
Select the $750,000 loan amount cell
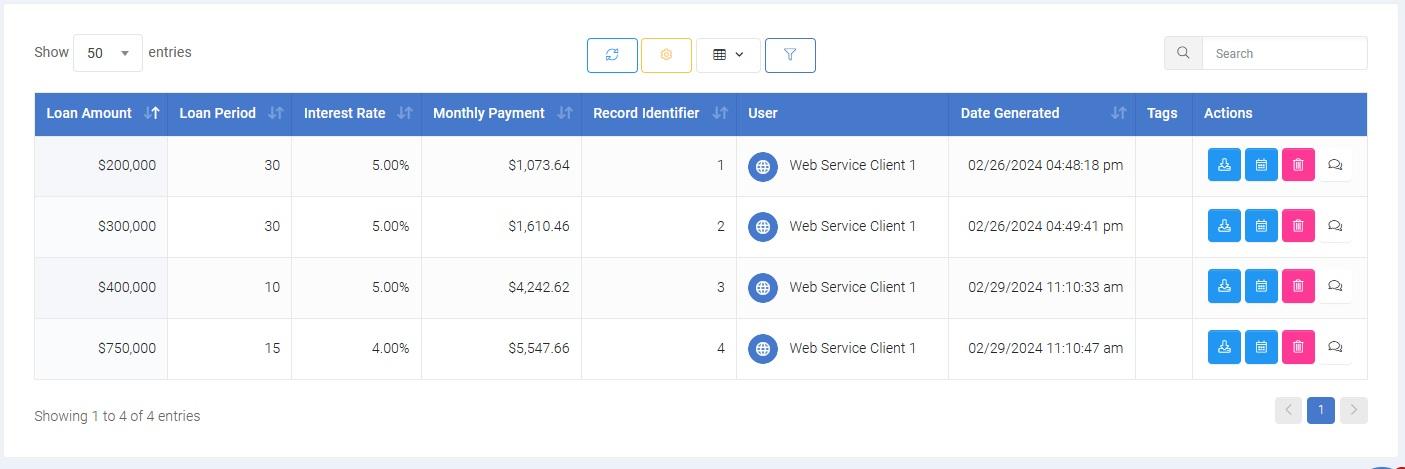(101, 349)
